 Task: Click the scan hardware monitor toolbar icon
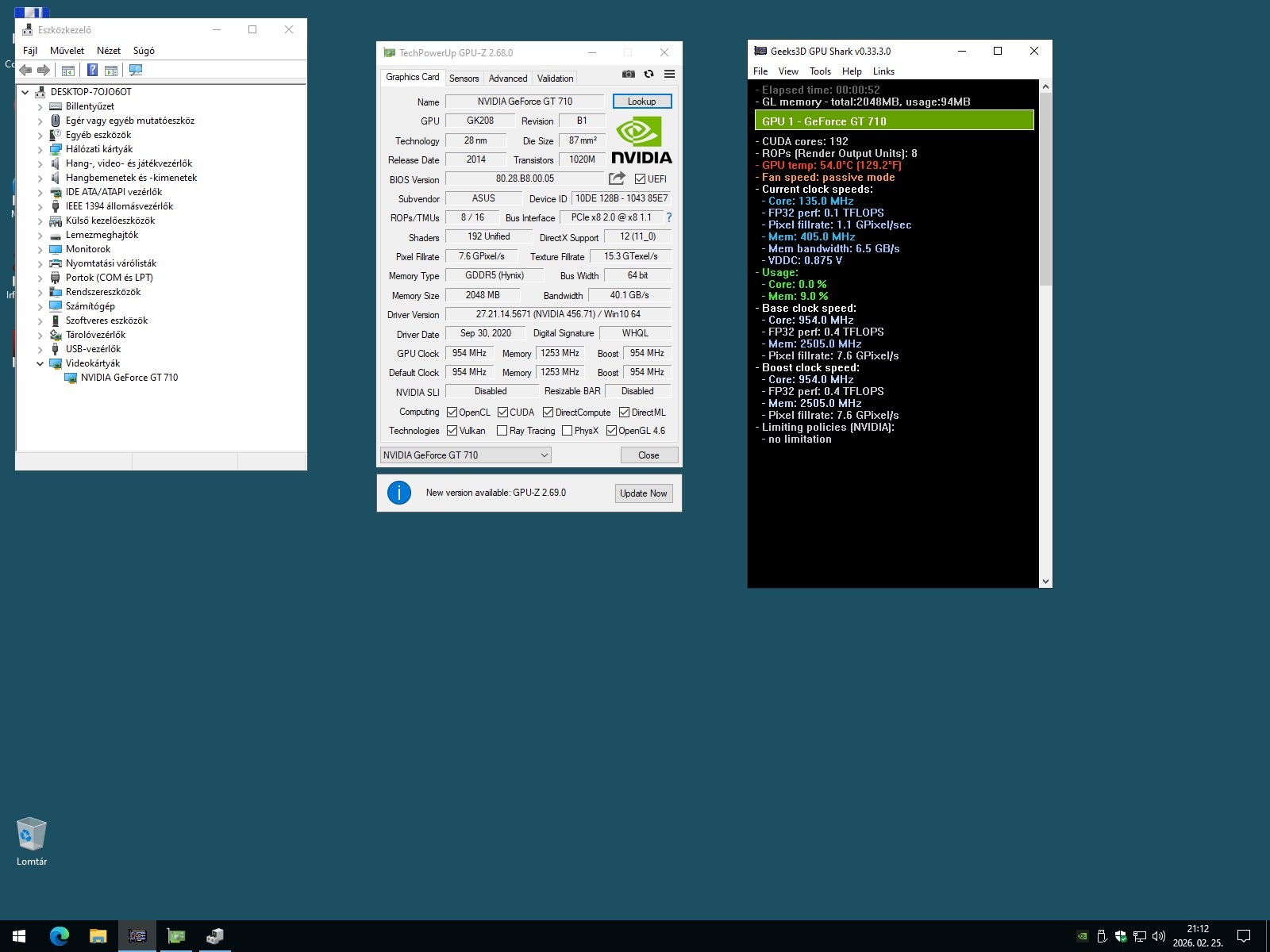[x=136, y=71]
